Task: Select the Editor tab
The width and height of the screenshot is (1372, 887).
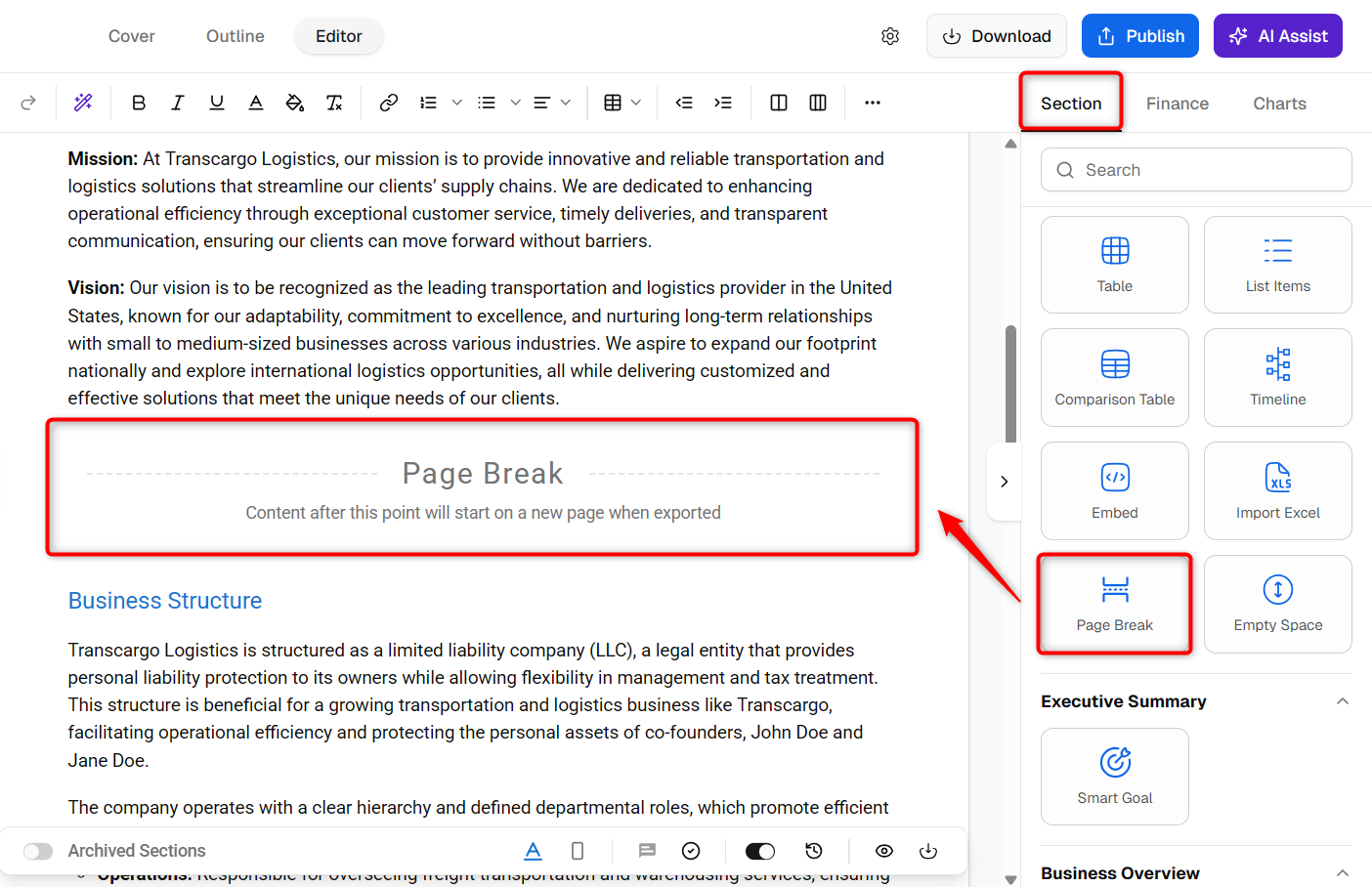Action: point(339,36)
